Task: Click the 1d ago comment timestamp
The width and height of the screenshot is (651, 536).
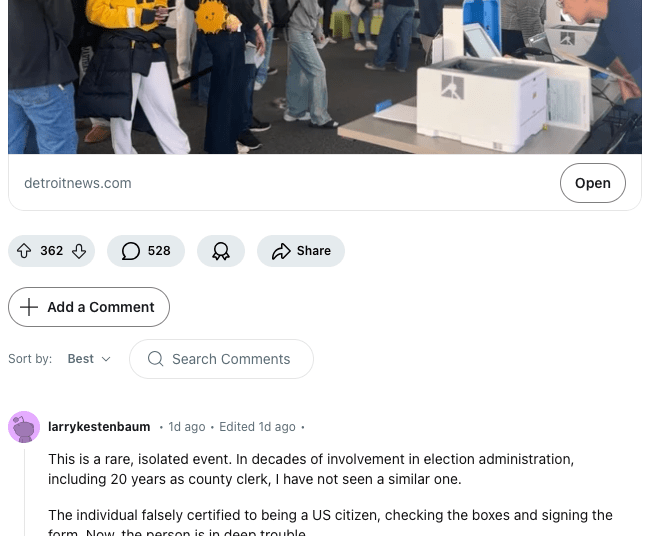Action: [187, 427]
